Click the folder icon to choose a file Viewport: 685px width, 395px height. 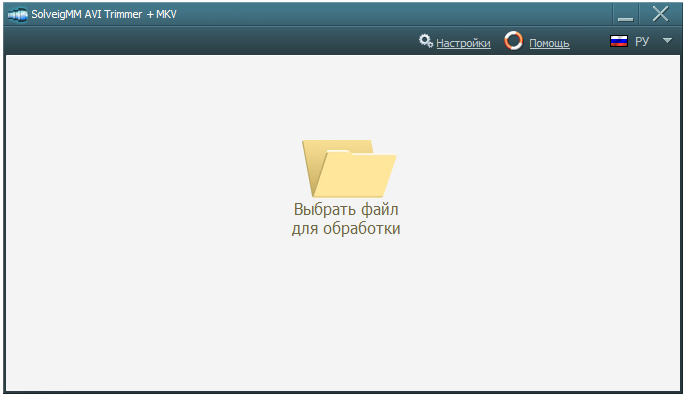(x=349, y=168)
